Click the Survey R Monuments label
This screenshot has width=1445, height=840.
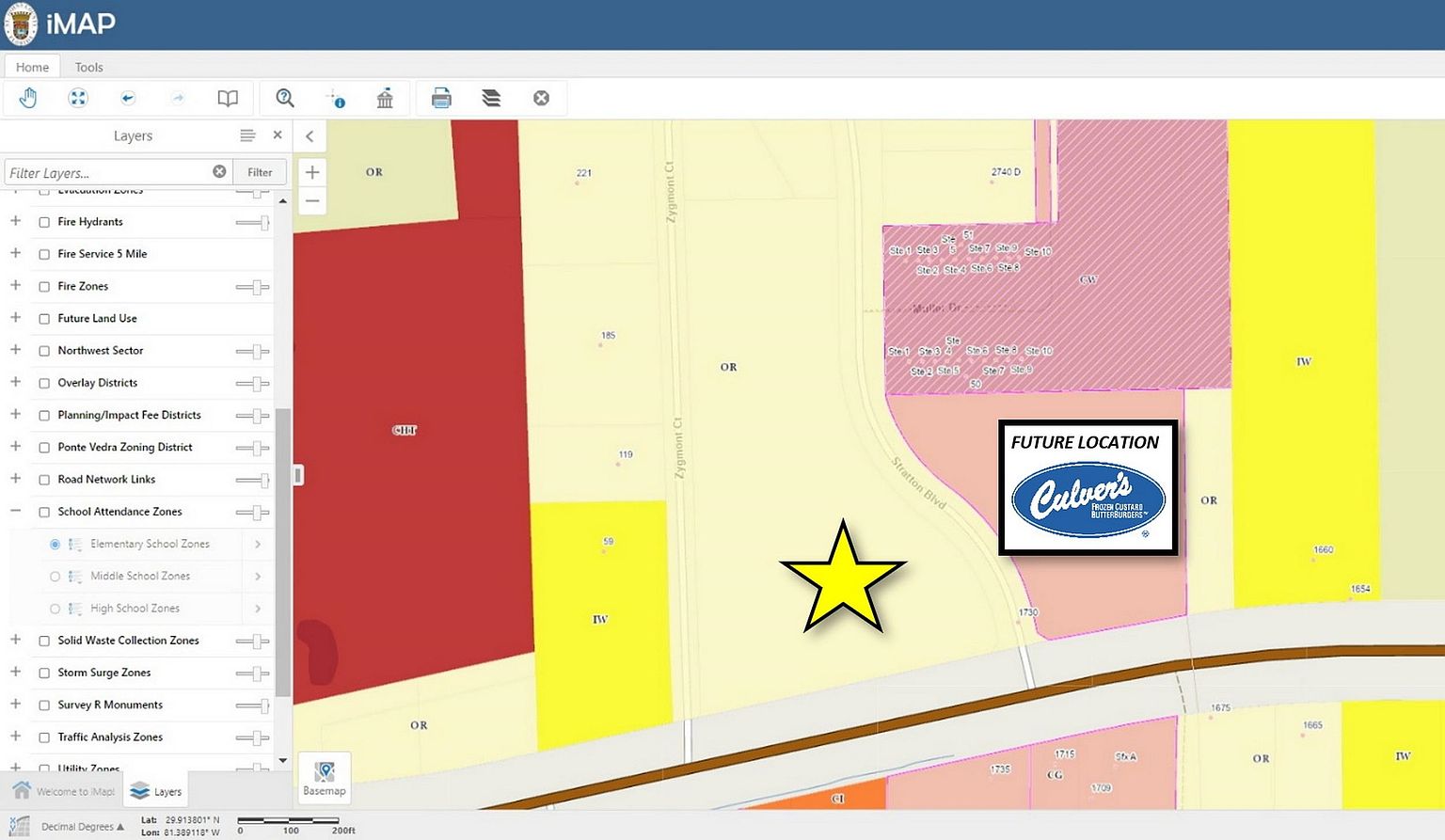(110, 705)
